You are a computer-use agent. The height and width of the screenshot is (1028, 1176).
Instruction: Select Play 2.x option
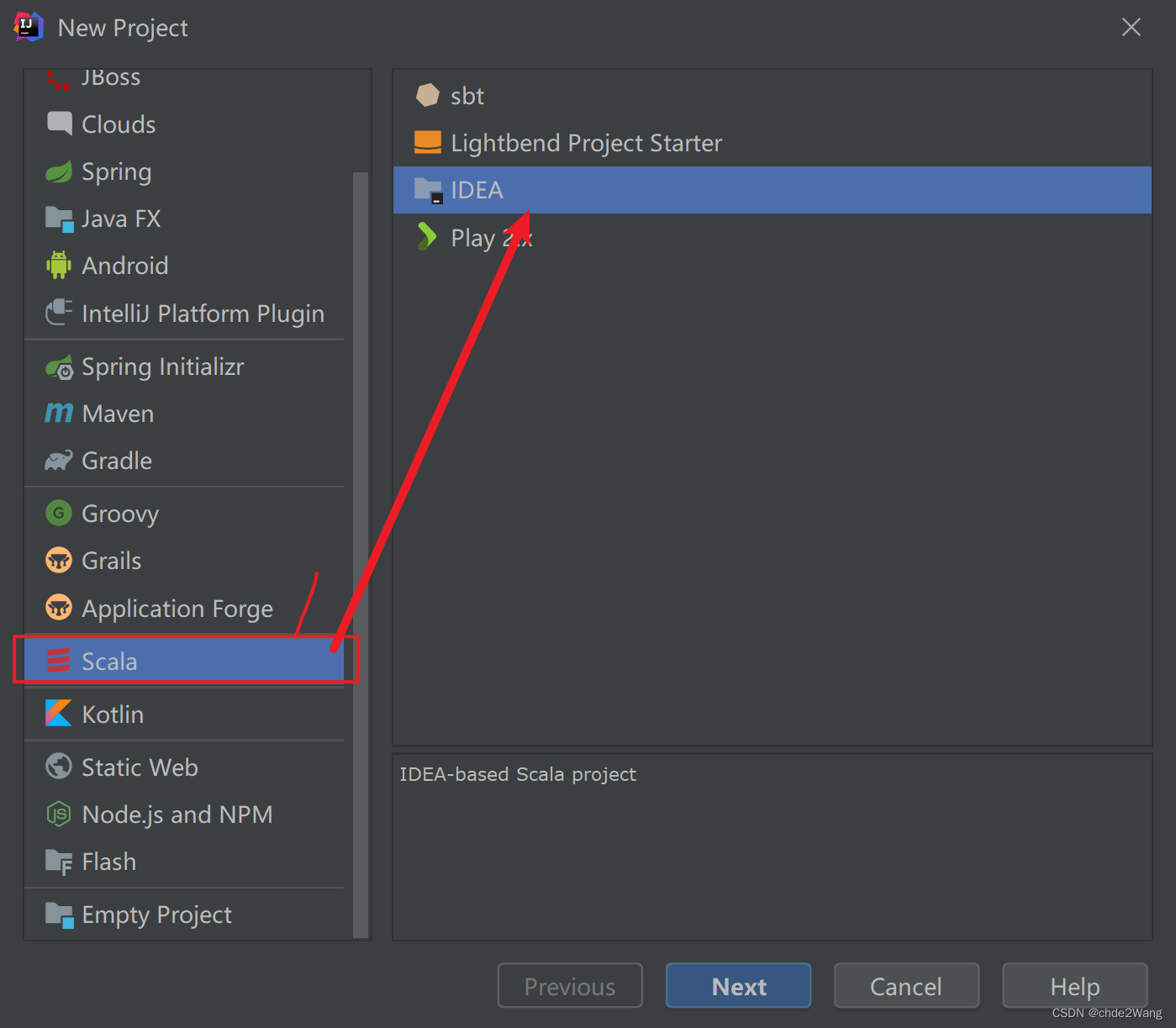[773, 237]
